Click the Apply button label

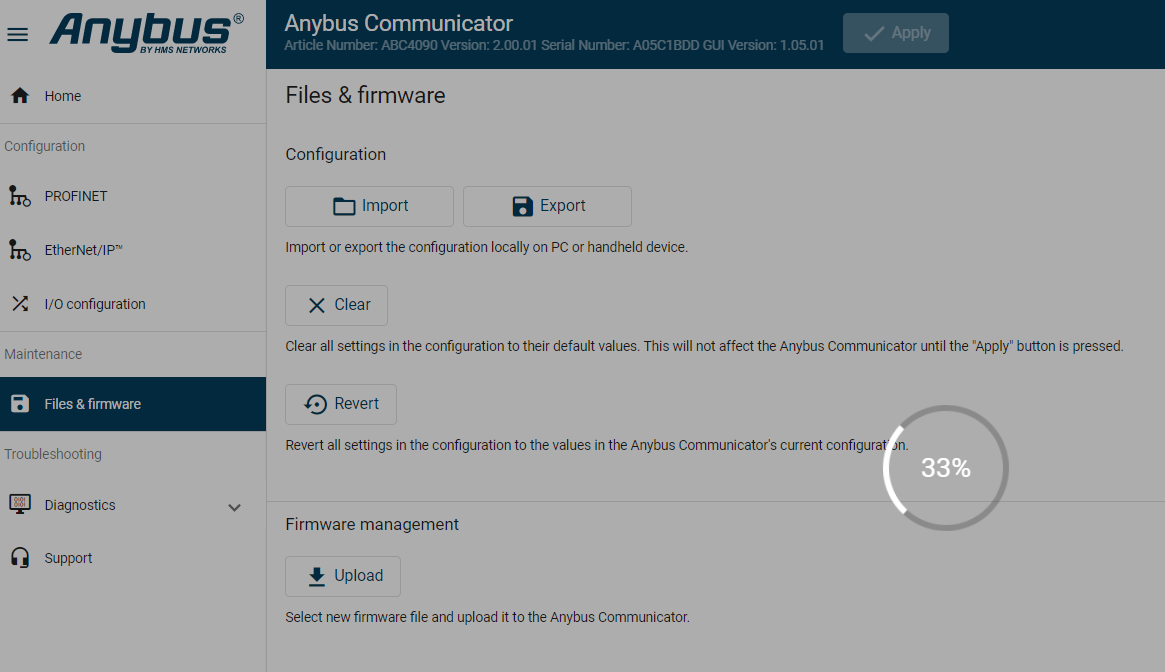[x=911, y=33]
